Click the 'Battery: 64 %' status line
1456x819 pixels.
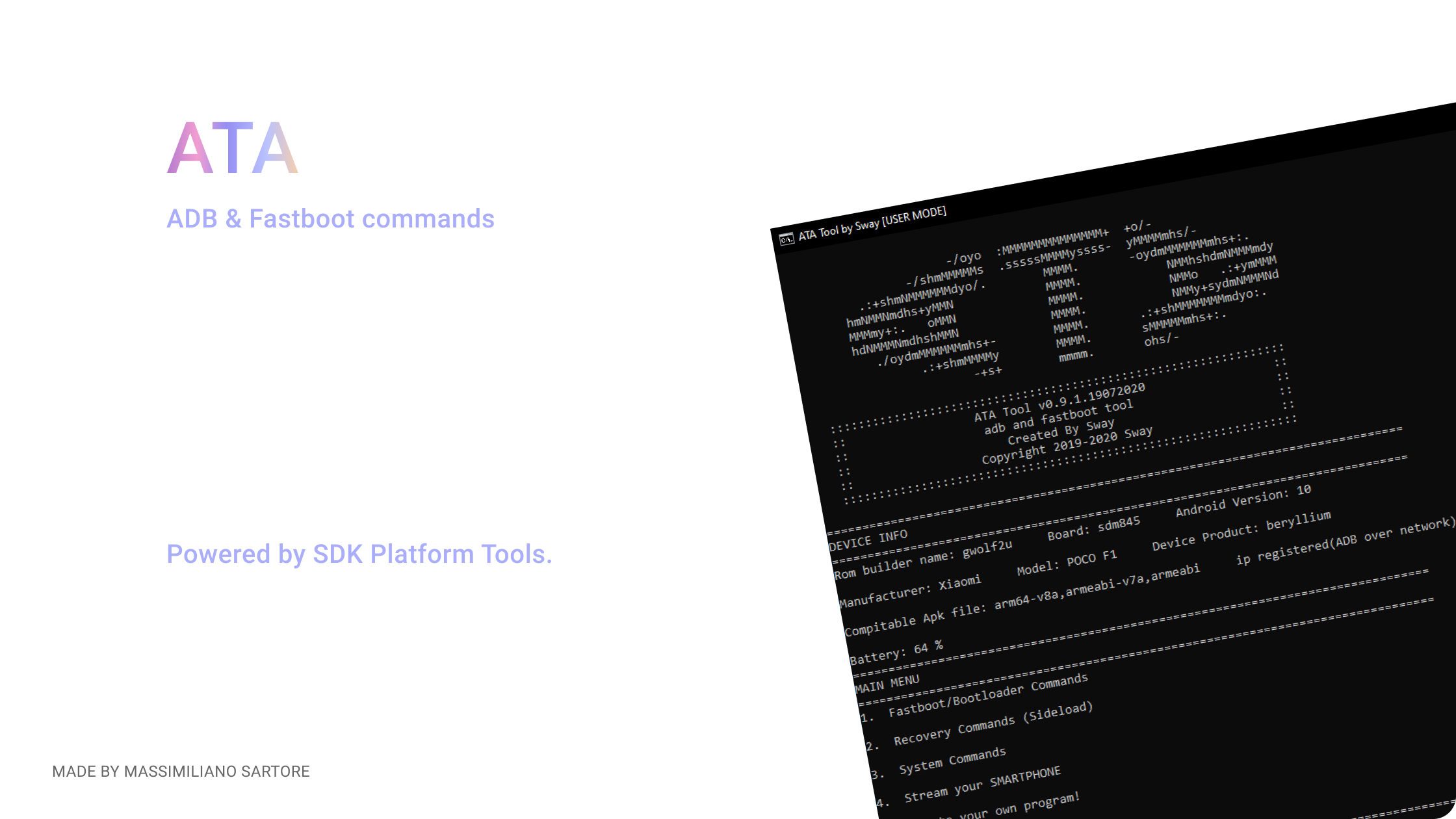tap(896, 653)
